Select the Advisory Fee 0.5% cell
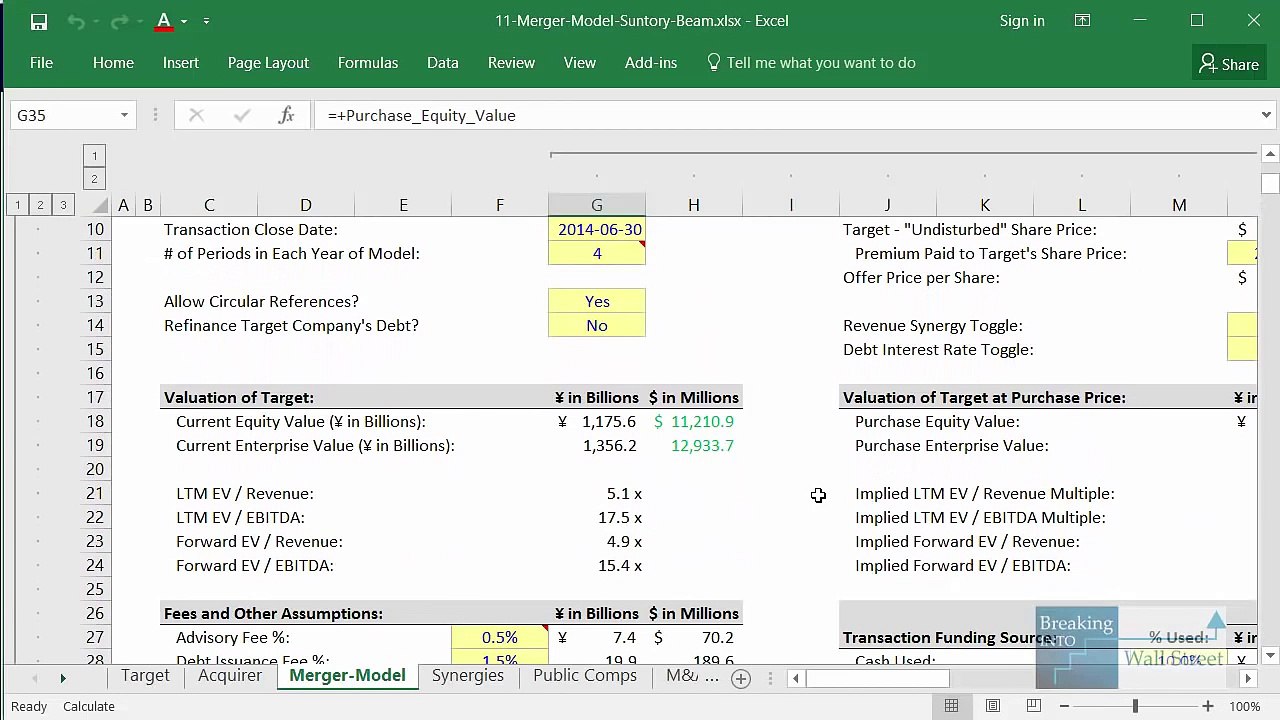Screen dimensions: 1280x720 click(500, 637)
